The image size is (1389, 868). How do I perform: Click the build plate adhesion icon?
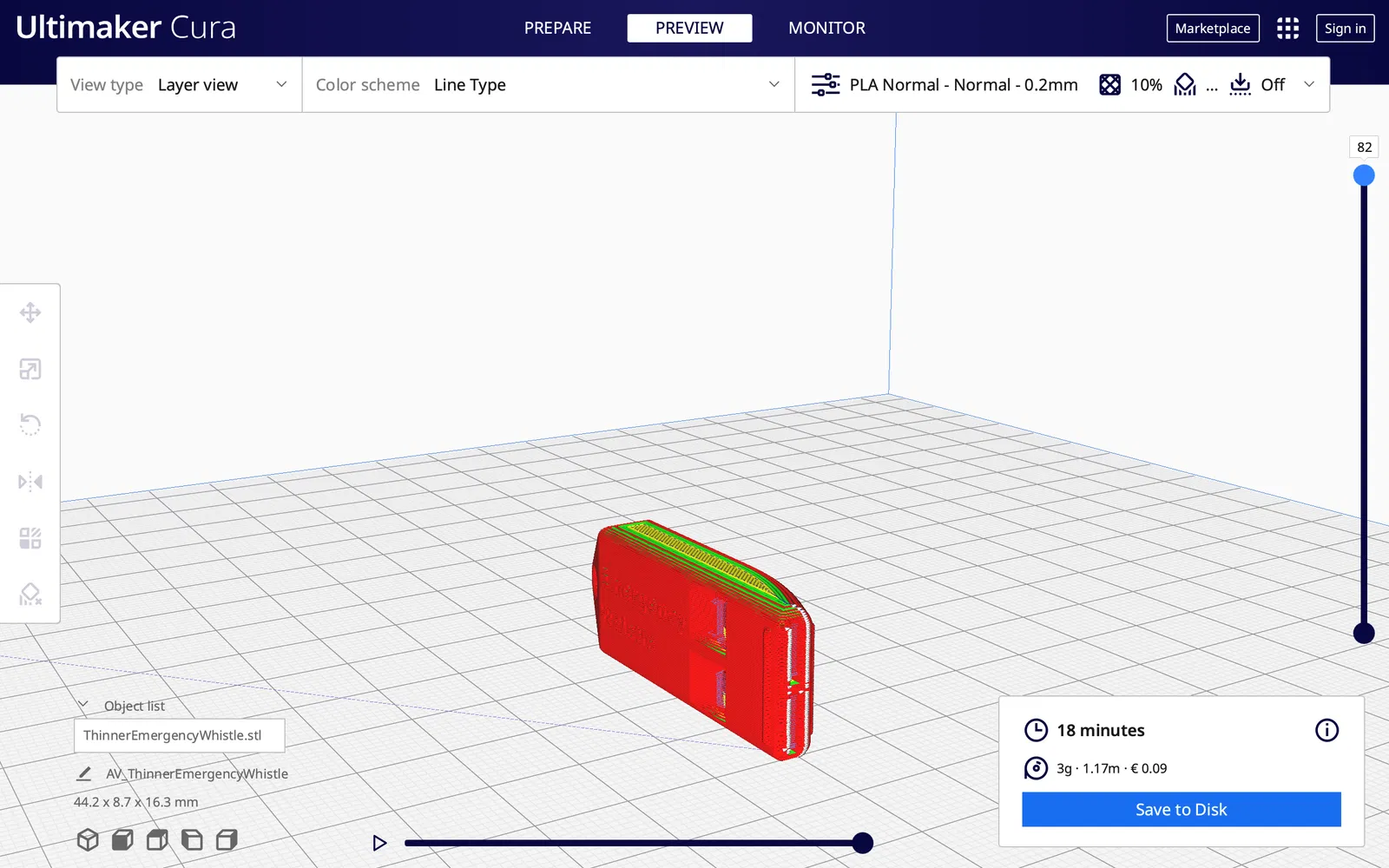(1241, 84)
